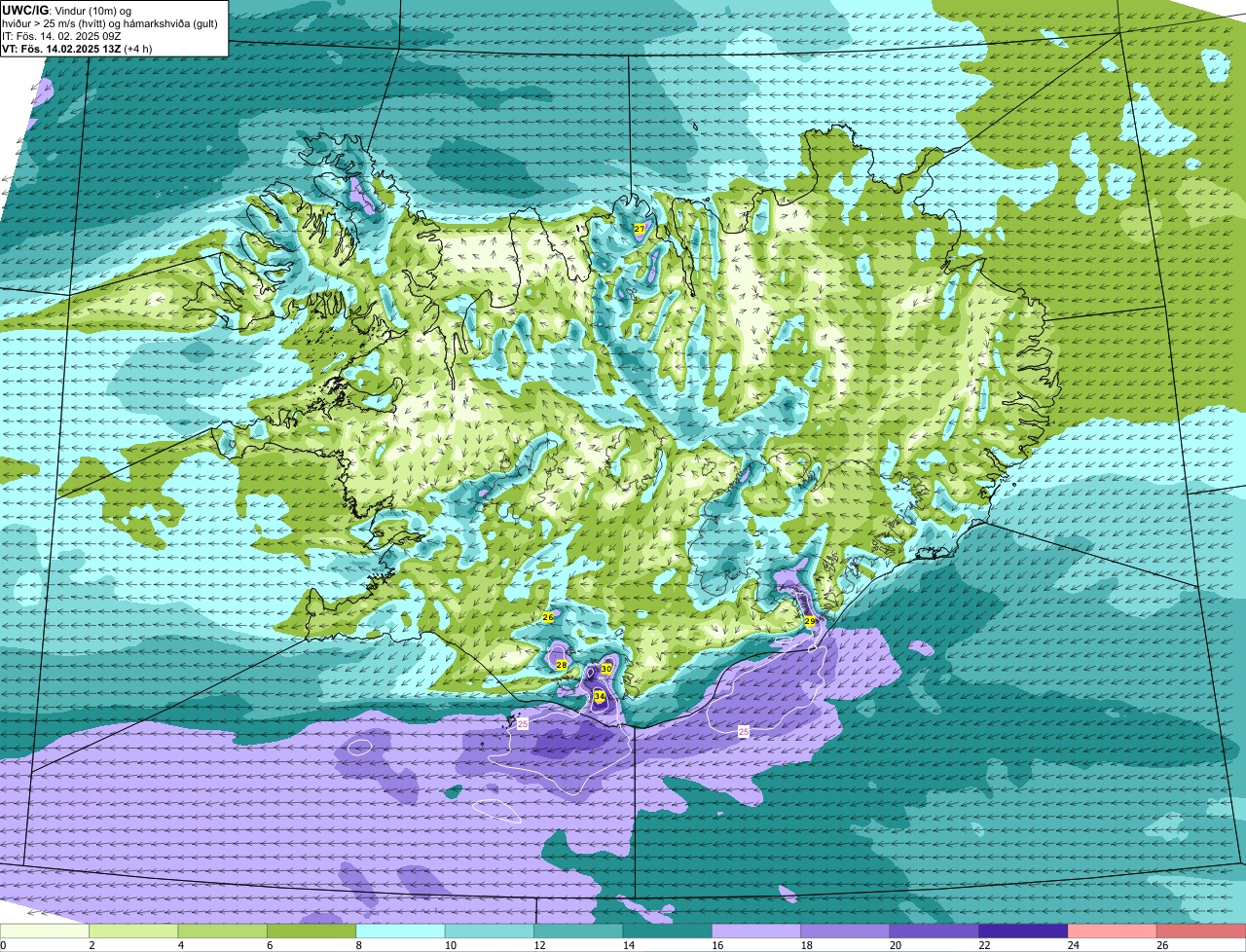The width and height of the screenshot is (1246, 952).
Task: Select the yellow maximum gust label 34
Action: (600, 697)
